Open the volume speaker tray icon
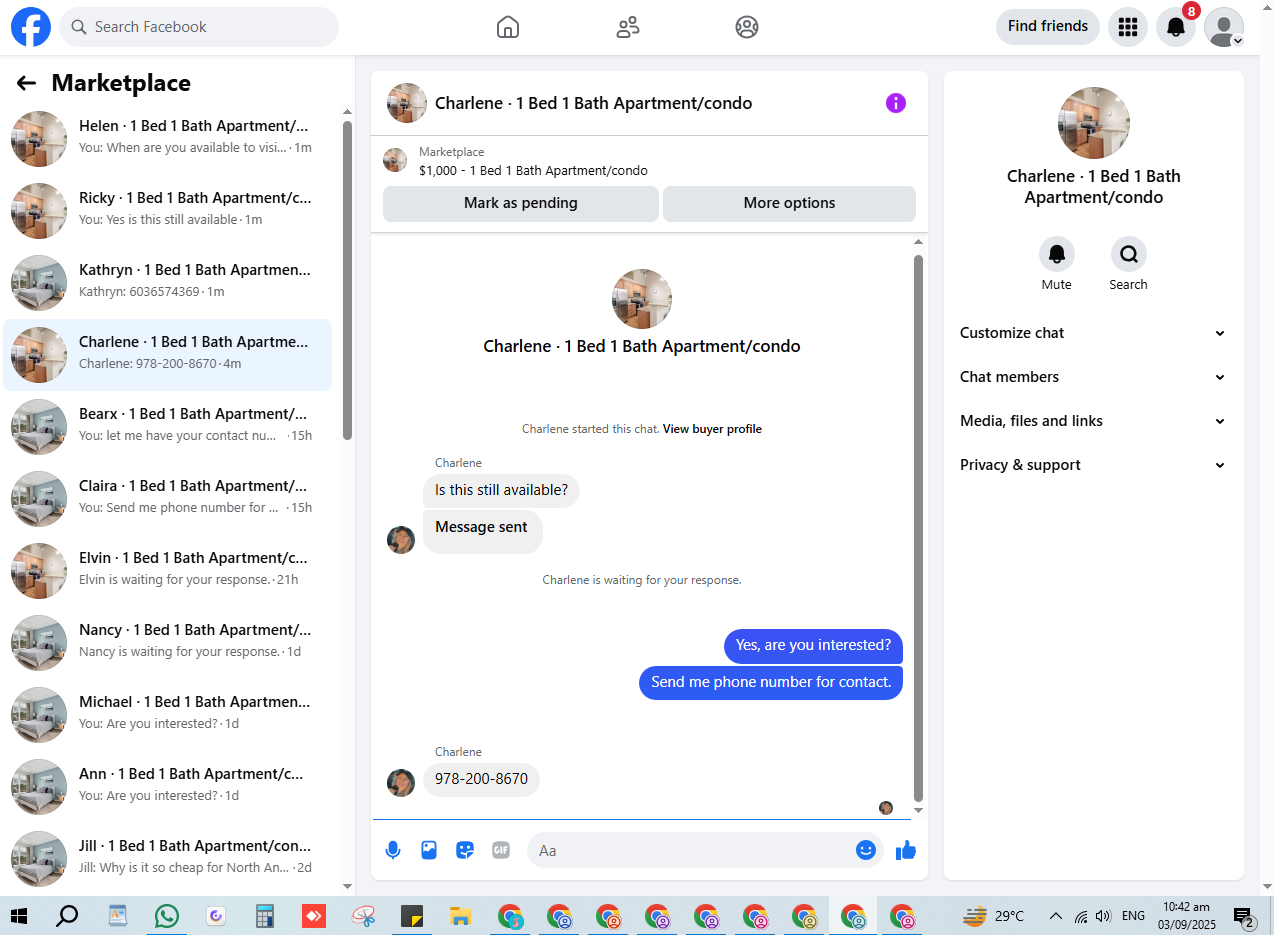The image size is (1274, 935). tap(1103, 916)
